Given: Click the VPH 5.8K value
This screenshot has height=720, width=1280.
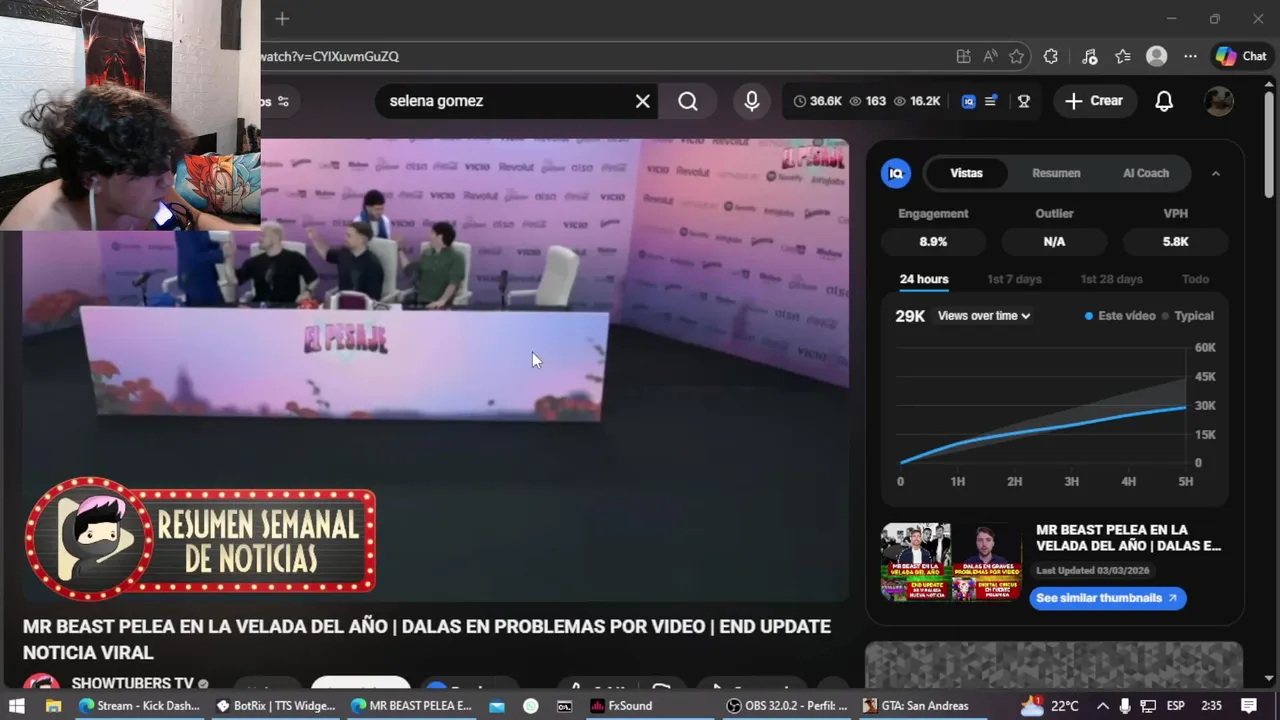Looking at the screenshot, I should 1176,242.
